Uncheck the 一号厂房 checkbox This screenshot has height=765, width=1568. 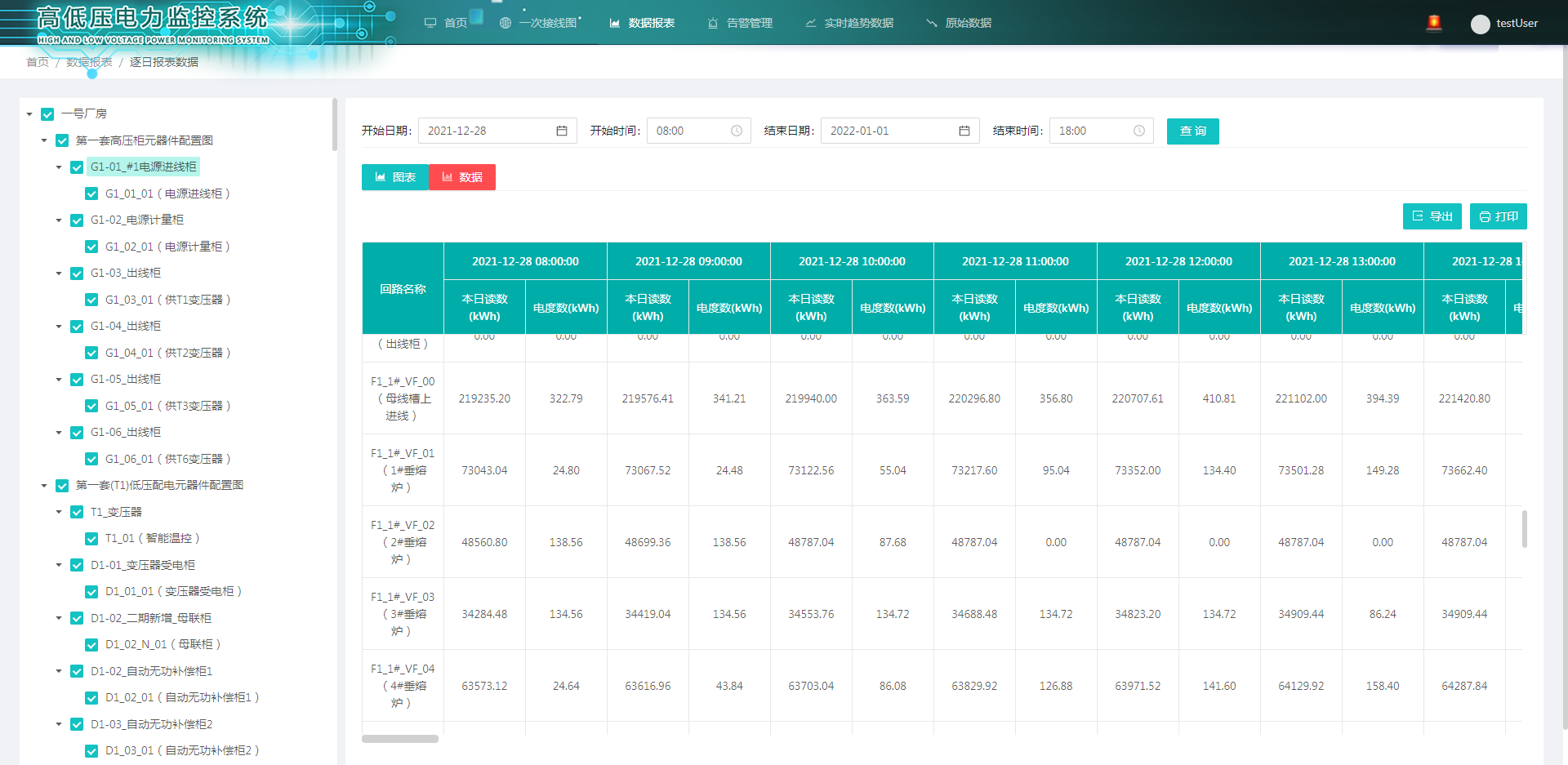tap(47, 114)
